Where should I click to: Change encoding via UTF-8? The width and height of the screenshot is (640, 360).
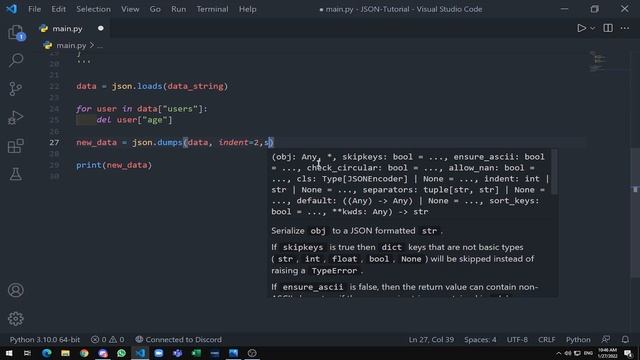coord(517,340)
